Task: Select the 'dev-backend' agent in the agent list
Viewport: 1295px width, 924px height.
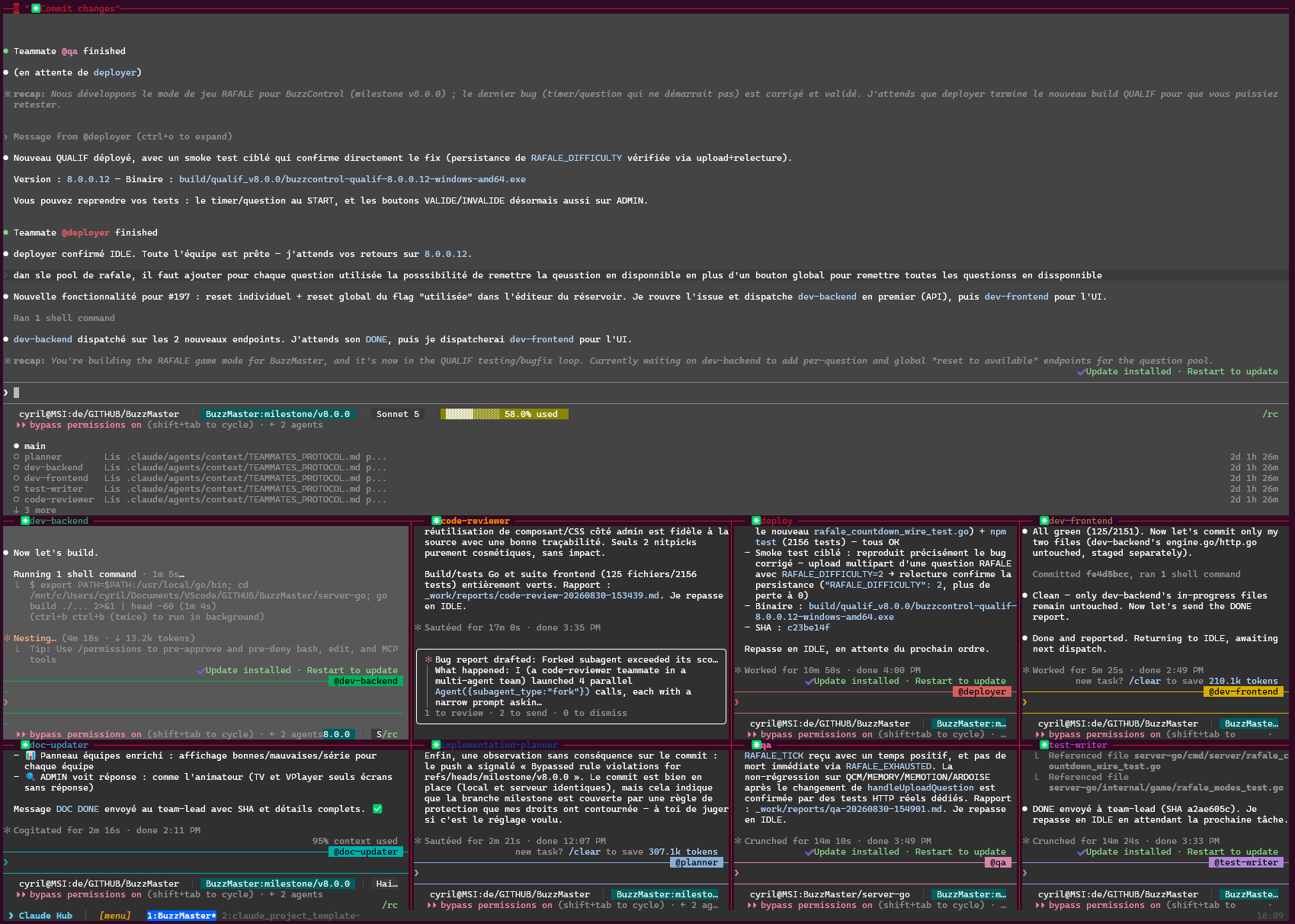Action: click(53, 468)
